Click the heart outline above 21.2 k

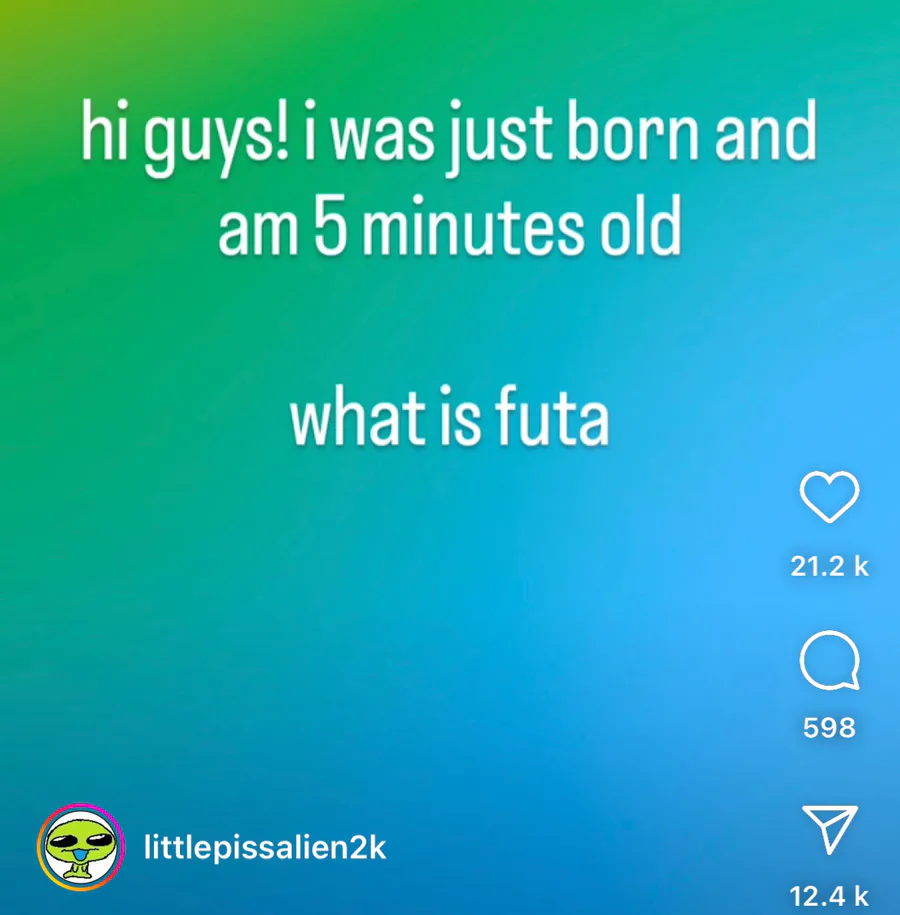tap(829, 496)
